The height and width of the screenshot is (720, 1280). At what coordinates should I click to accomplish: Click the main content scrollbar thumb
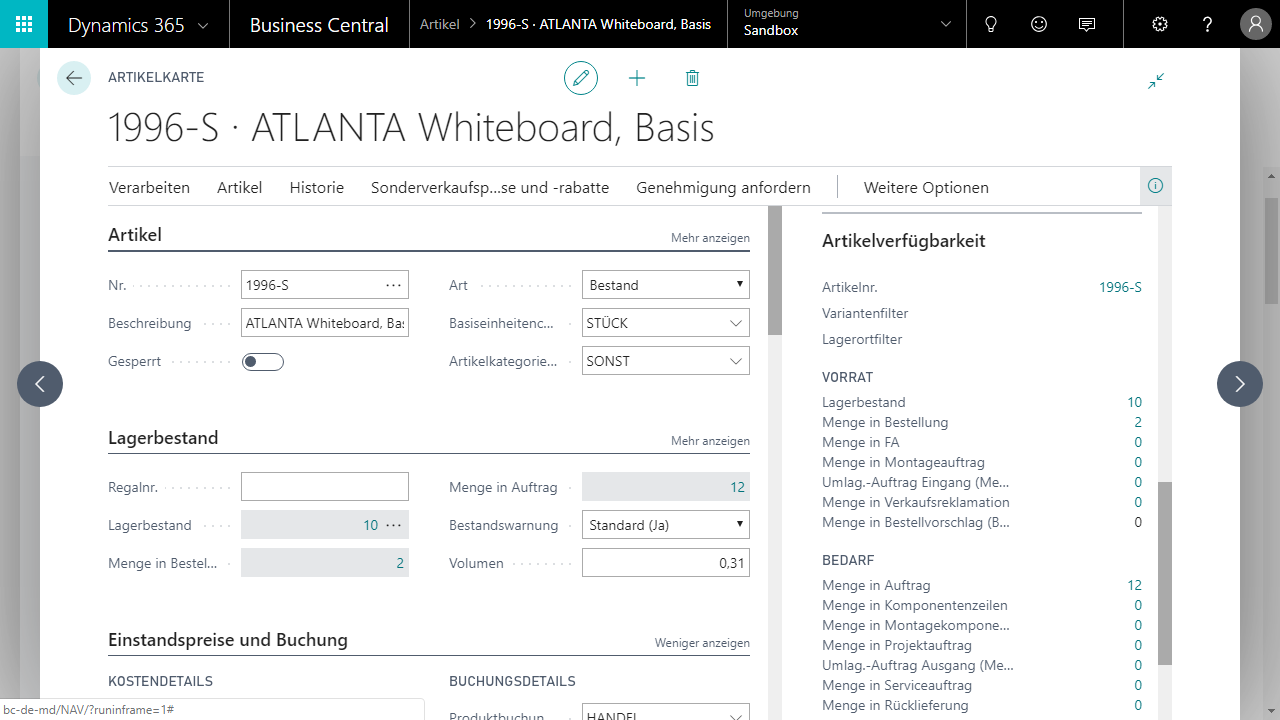[x=775, y=270]
